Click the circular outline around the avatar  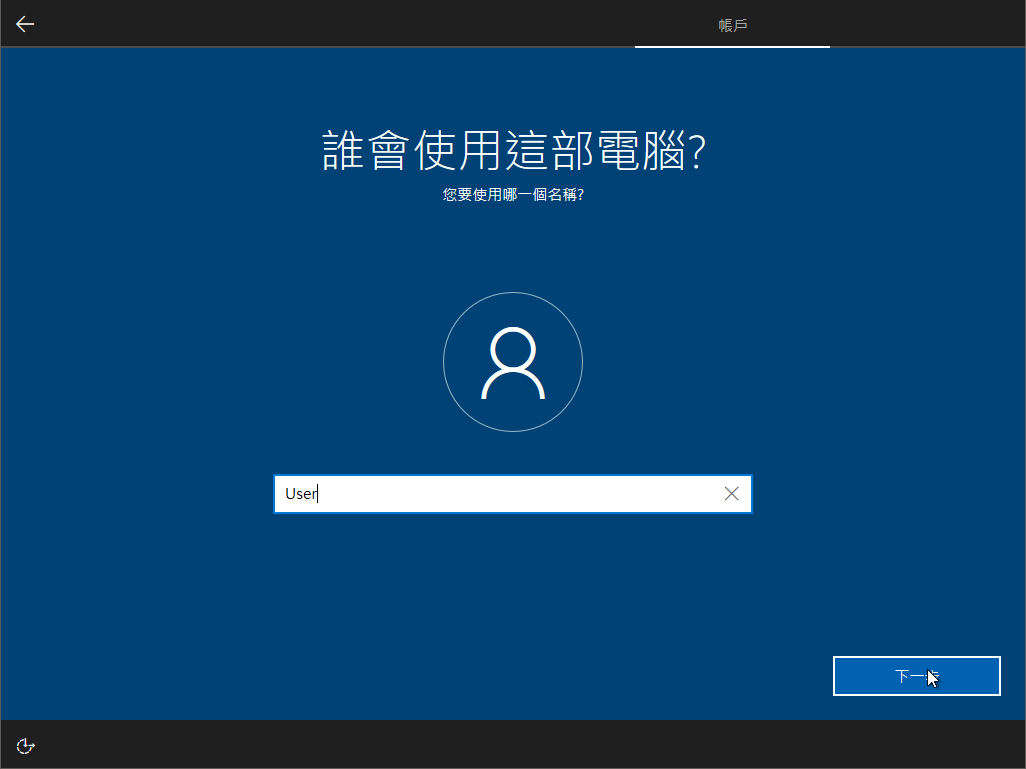[445, 362]
